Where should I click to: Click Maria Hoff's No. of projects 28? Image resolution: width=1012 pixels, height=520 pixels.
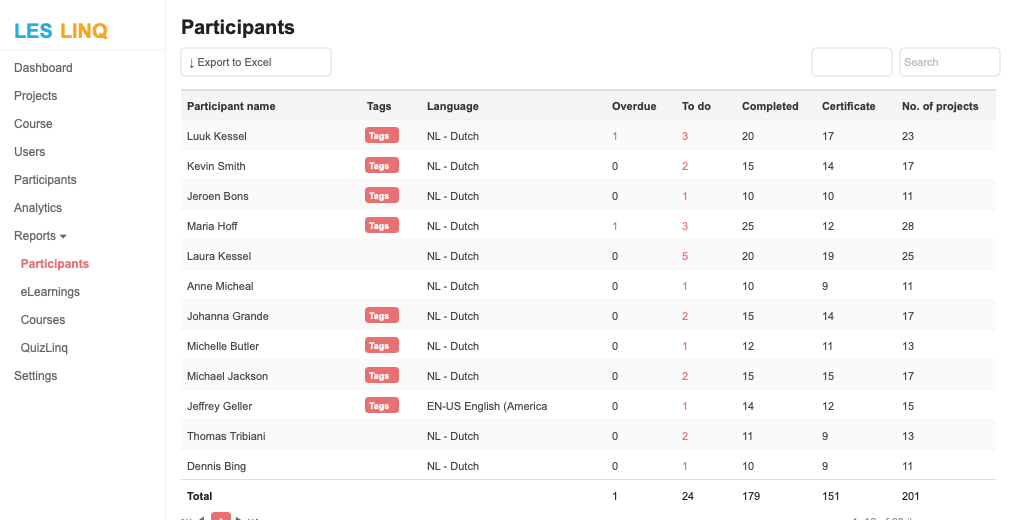pos(908,226)
